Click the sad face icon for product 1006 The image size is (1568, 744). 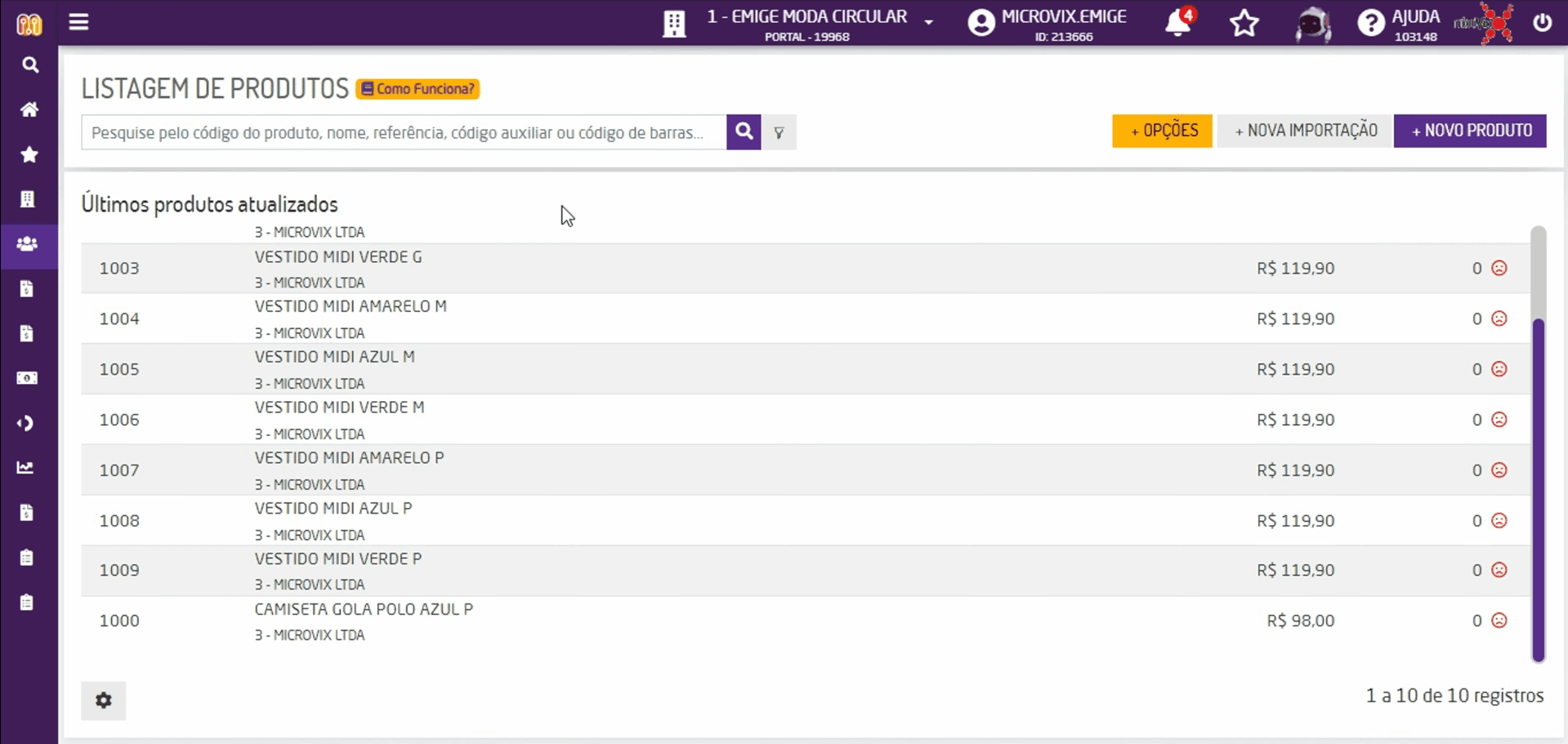coord(1499,420)
